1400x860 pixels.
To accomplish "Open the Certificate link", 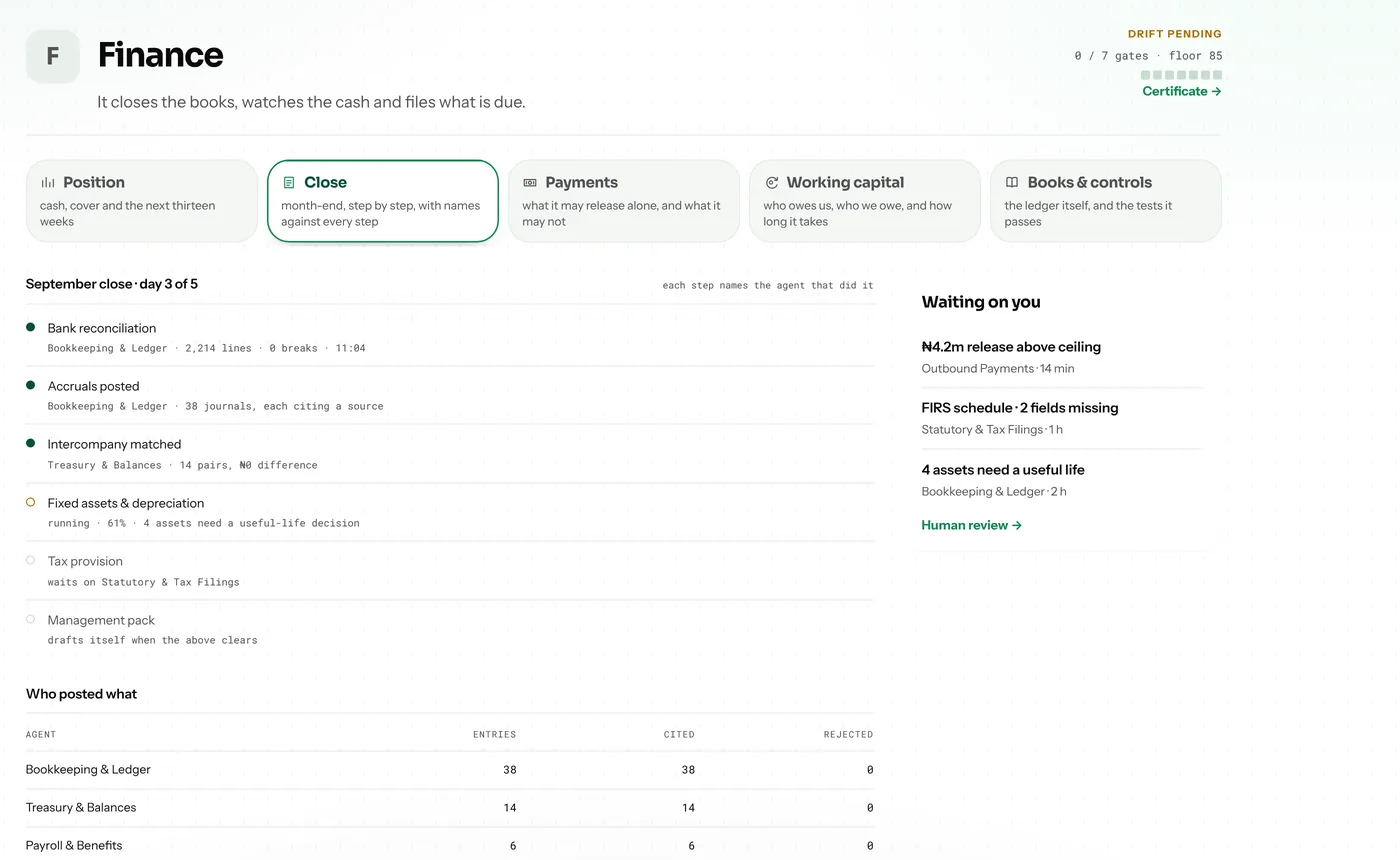I will (1182, 91).
